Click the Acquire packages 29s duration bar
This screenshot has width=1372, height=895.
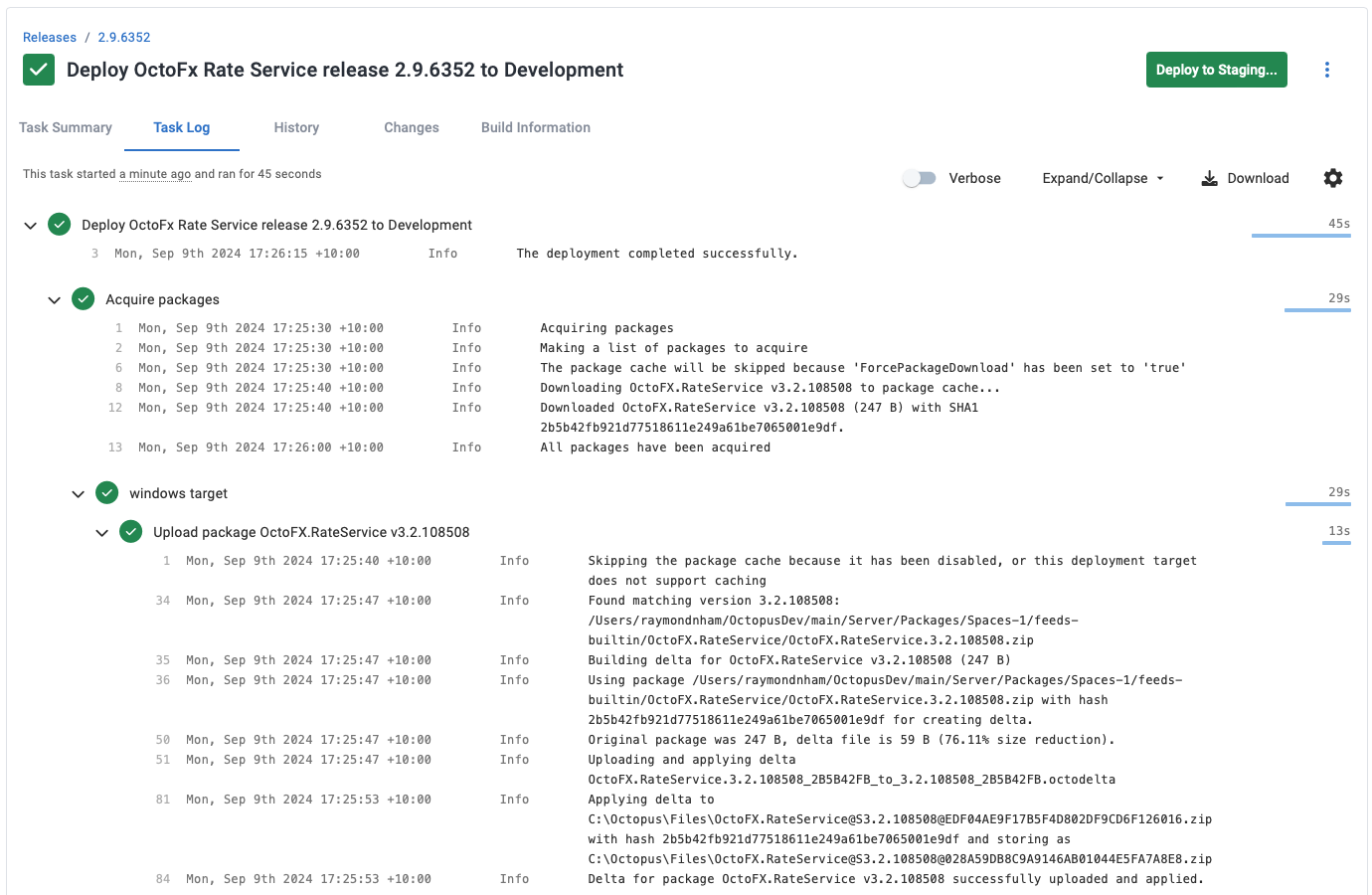pyautogui.click(x=1317, y=310)
